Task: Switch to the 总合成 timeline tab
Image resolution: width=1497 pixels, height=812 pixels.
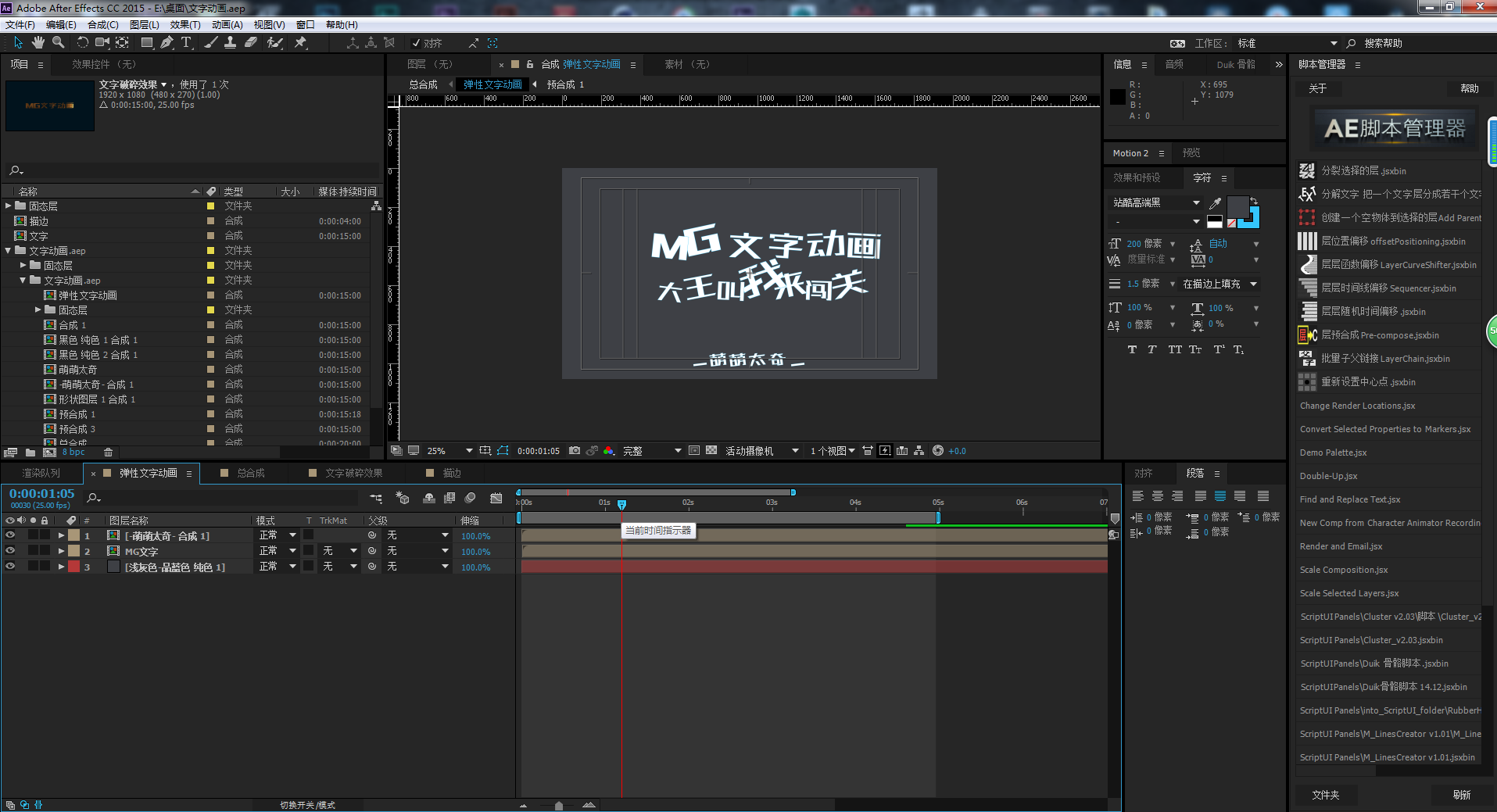Action: click(x=250, y=474)
